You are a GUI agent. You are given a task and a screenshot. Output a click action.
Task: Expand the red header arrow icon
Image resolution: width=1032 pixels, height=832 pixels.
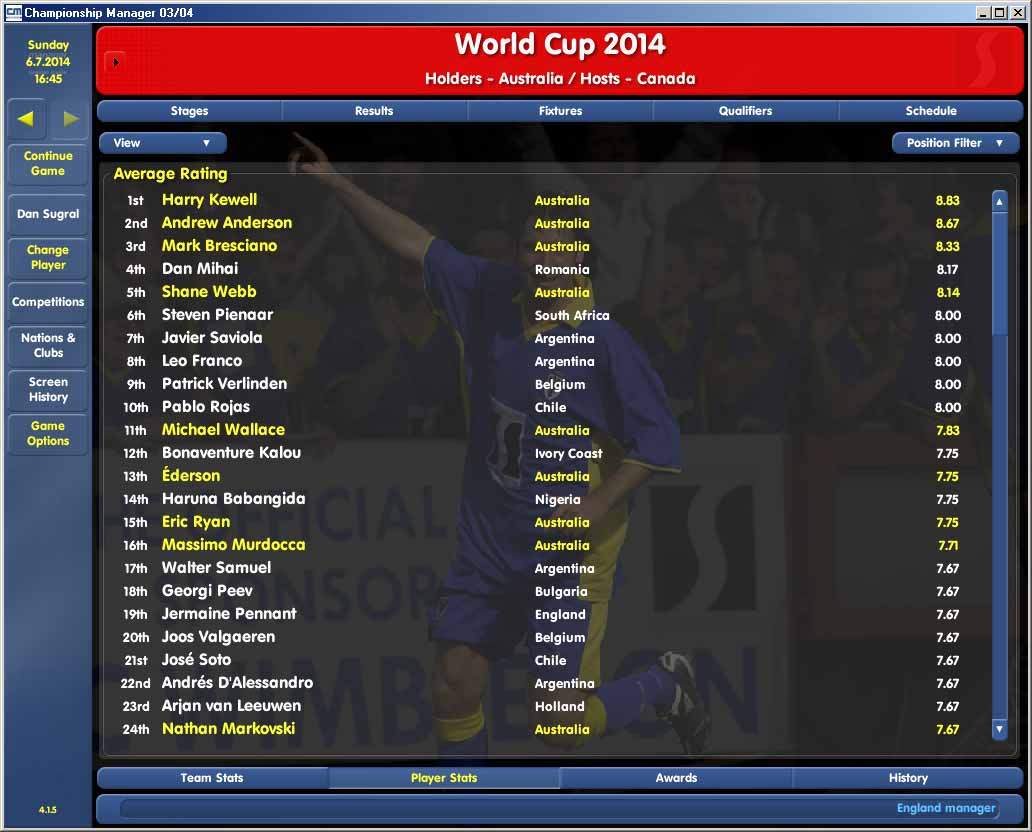point(116,63)
